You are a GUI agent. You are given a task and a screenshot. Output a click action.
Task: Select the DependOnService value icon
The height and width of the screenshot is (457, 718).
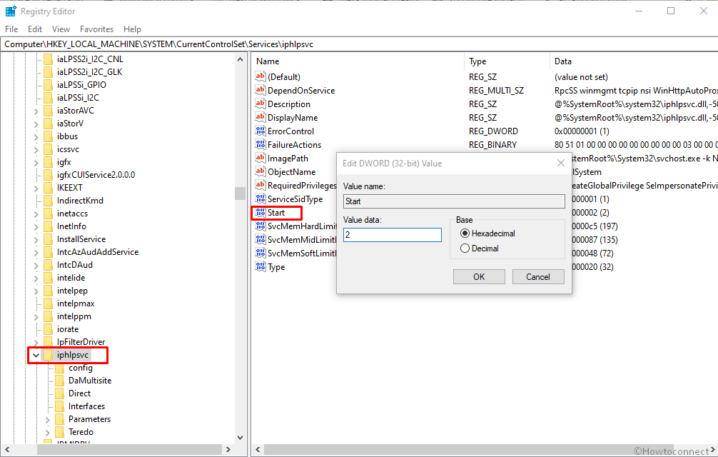pos(260,90)
